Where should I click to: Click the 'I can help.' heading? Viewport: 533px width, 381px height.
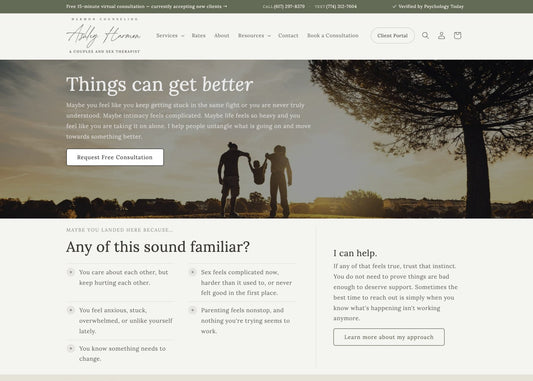tap(355, 253)
